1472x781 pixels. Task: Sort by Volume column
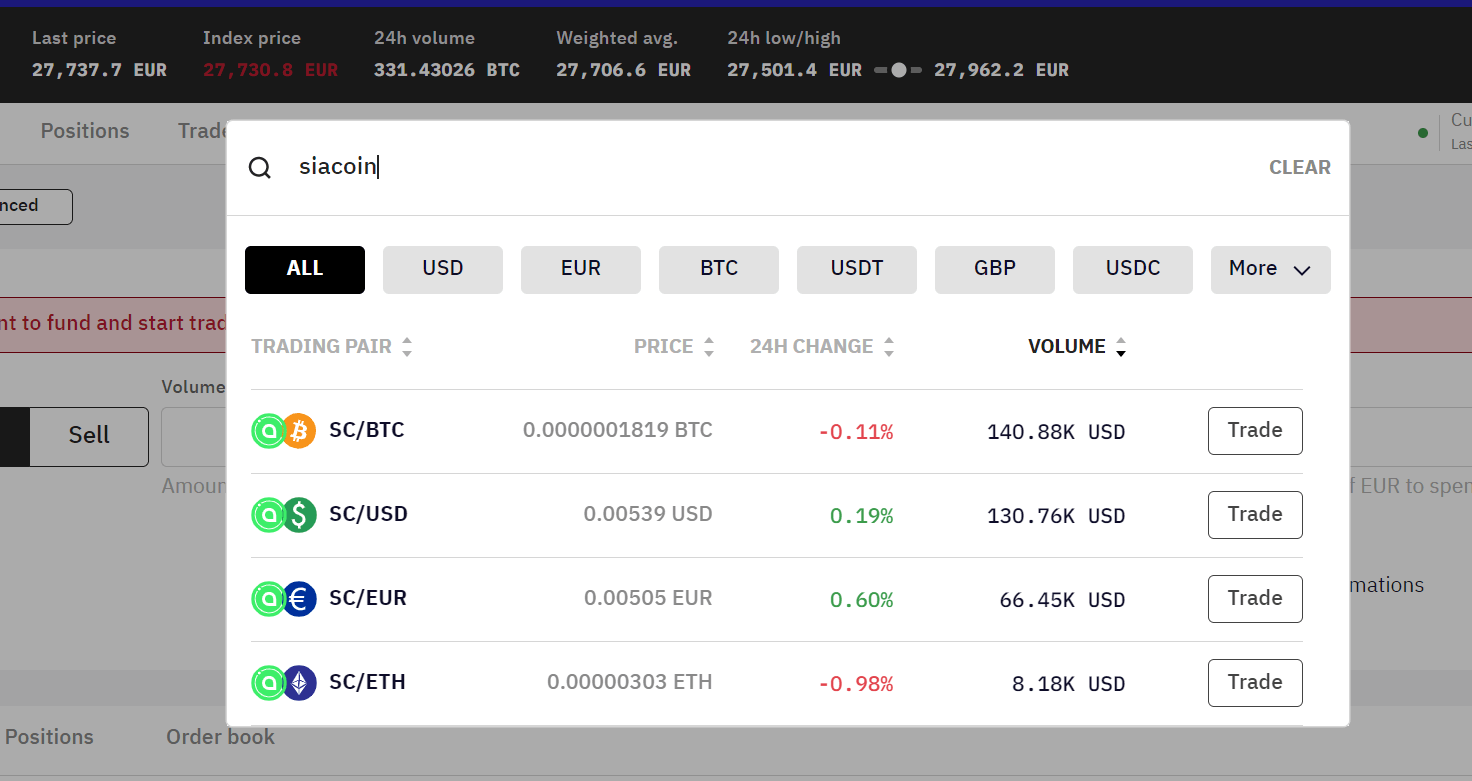(x=1077, y=347)
